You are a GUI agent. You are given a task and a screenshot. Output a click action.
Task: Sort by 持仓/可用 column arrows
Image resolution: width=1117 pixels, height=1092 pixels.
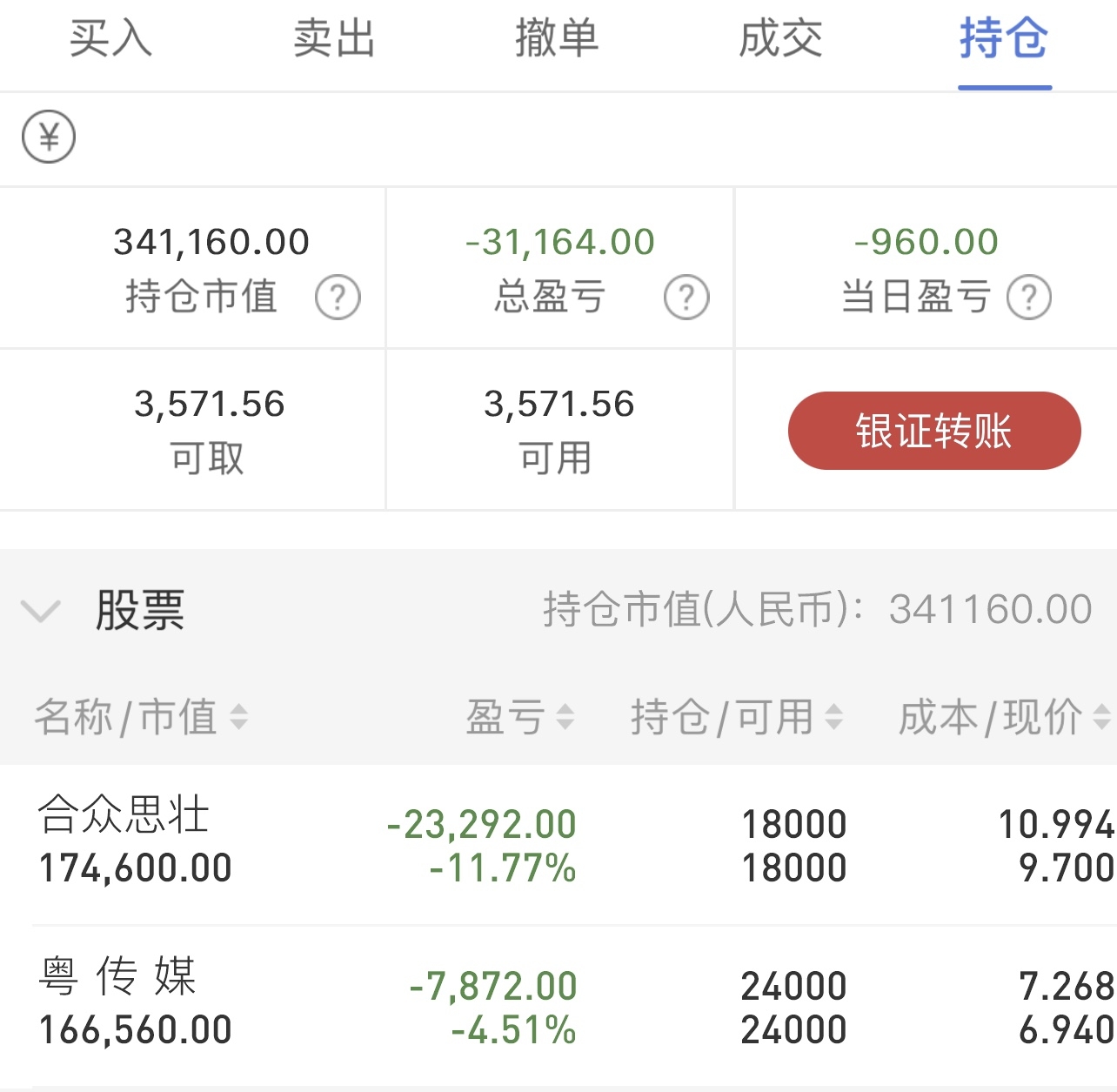point(833,717)
